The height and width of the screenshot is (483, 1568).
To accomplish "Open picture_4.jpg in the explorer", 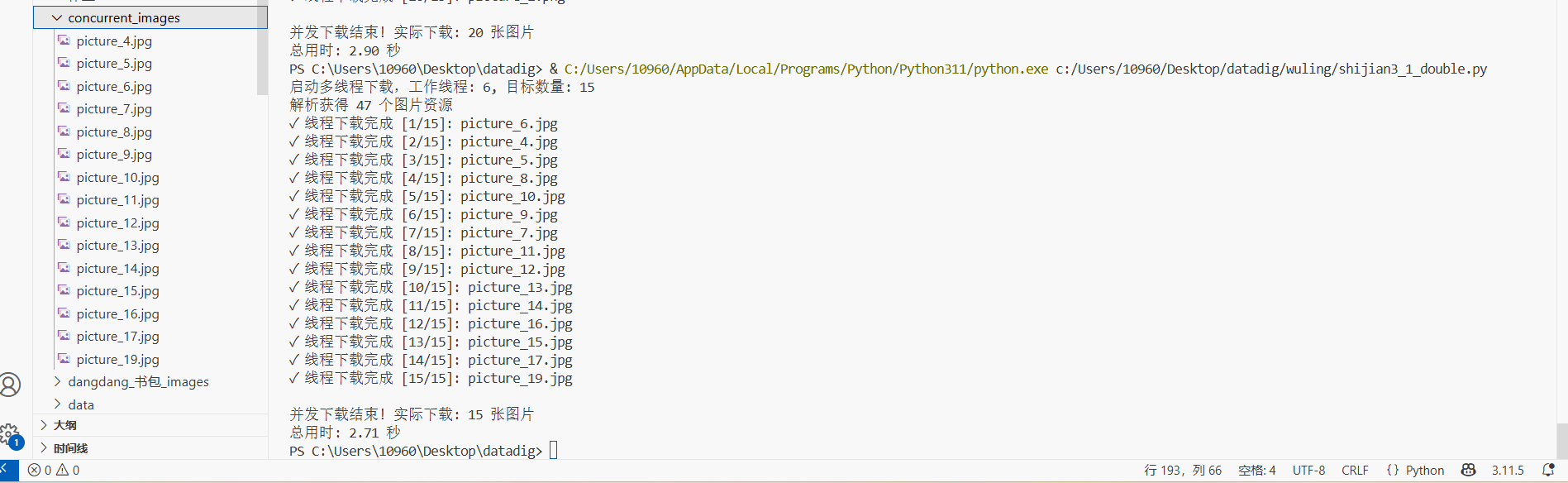I will [x=114, y=41].
